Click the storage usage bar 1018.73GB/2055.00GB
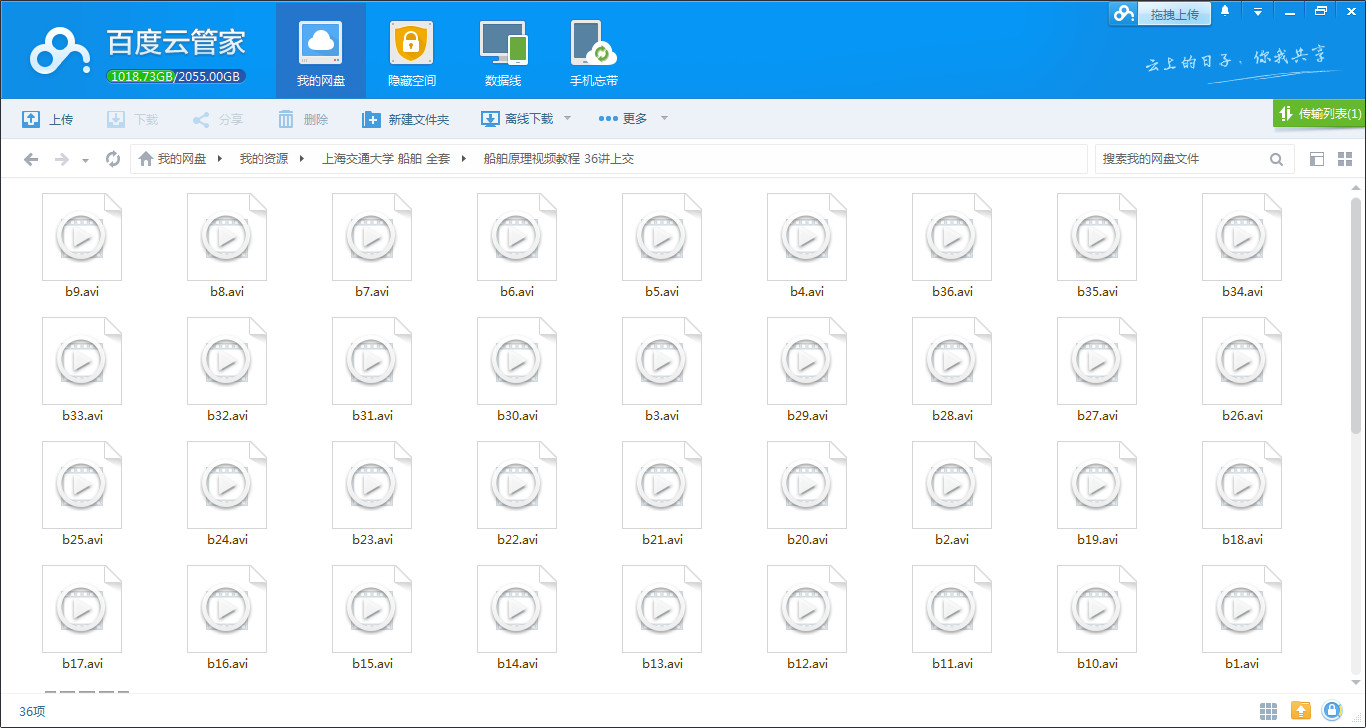1366x728 pixels. tap(176, 76)
